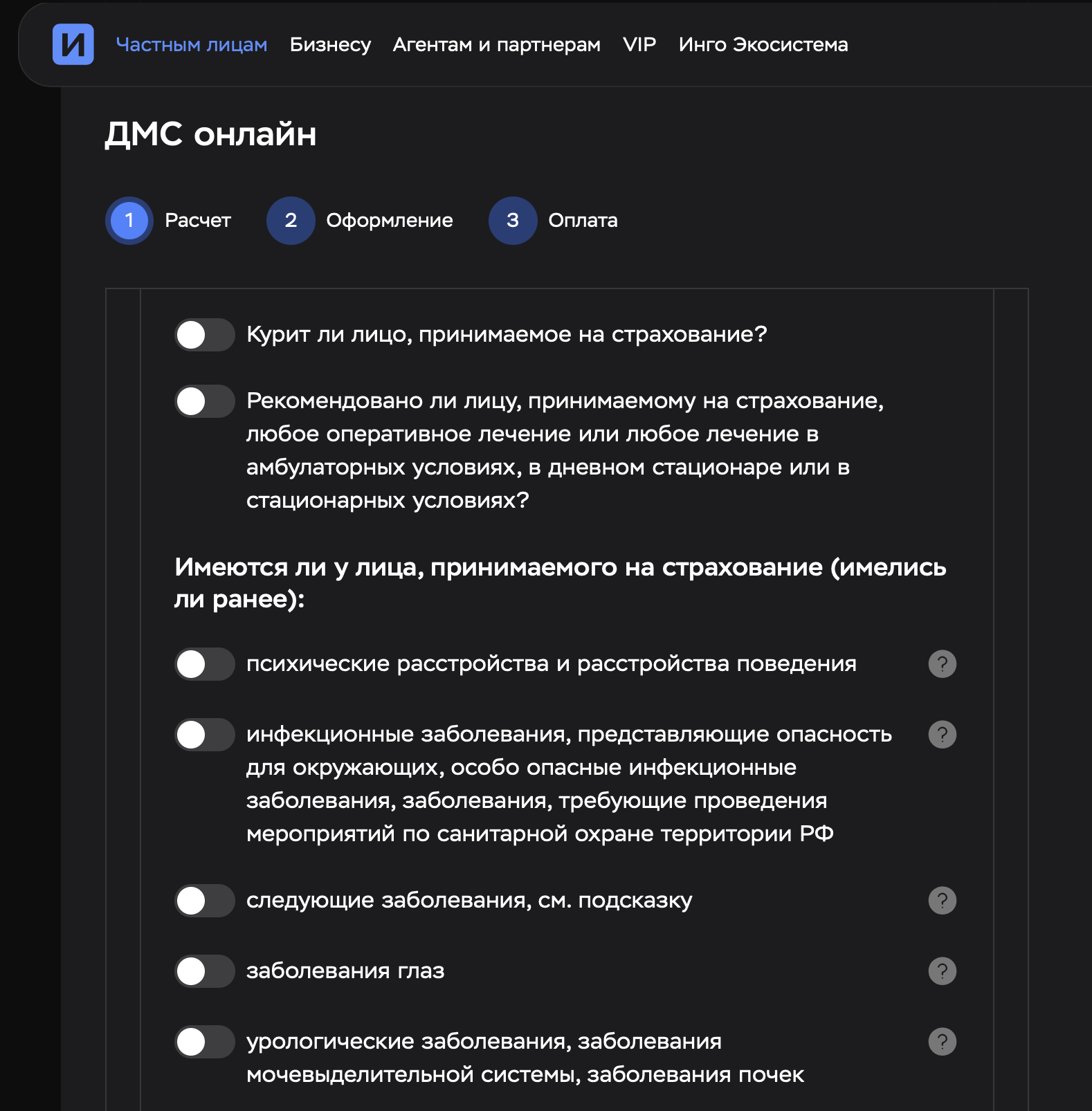
Task: Navigate to Инго Экосистема
Action: (x=763, y=45)
